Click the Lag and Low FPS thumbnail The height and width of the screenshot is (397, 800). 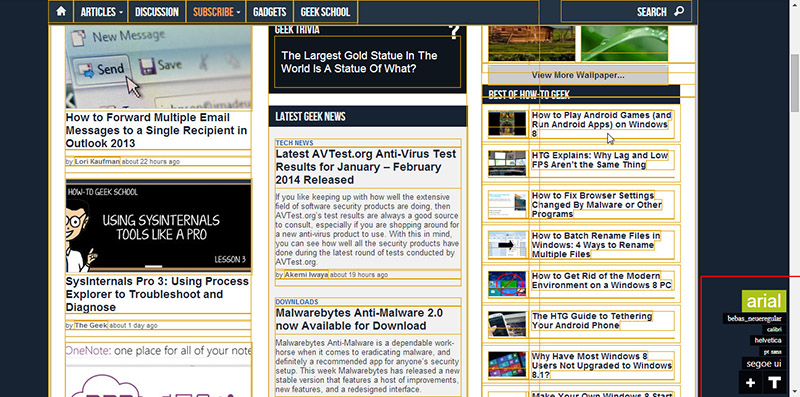point(507,163)
